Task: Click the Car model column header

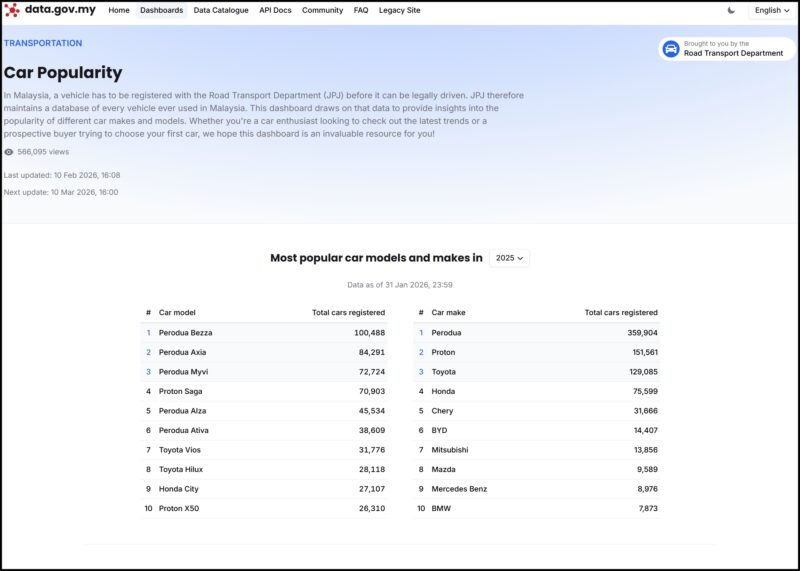Action: tap(177, 312)
